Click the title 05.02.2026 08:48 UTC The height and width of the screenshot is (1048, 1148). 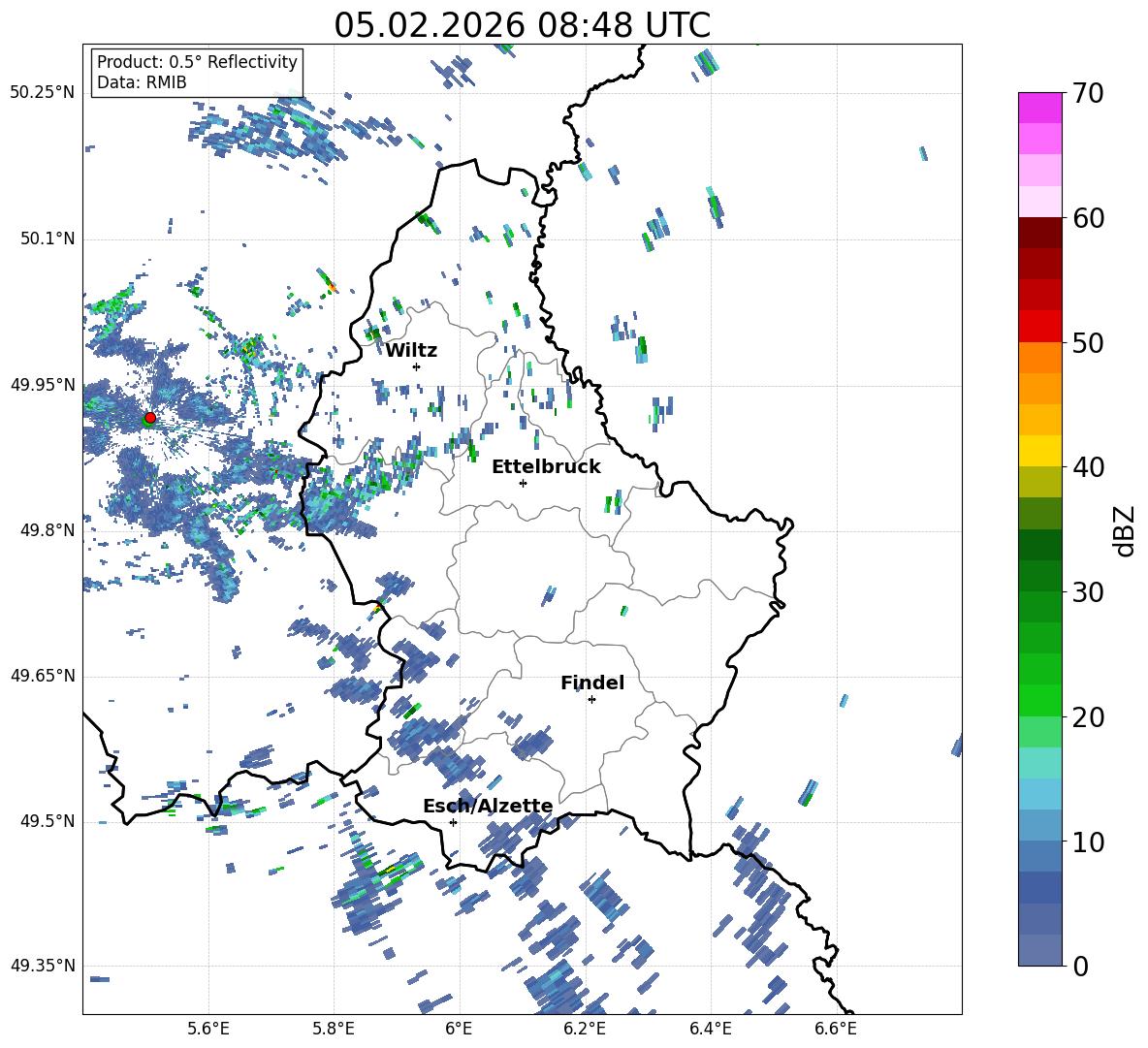coord(522,25)
